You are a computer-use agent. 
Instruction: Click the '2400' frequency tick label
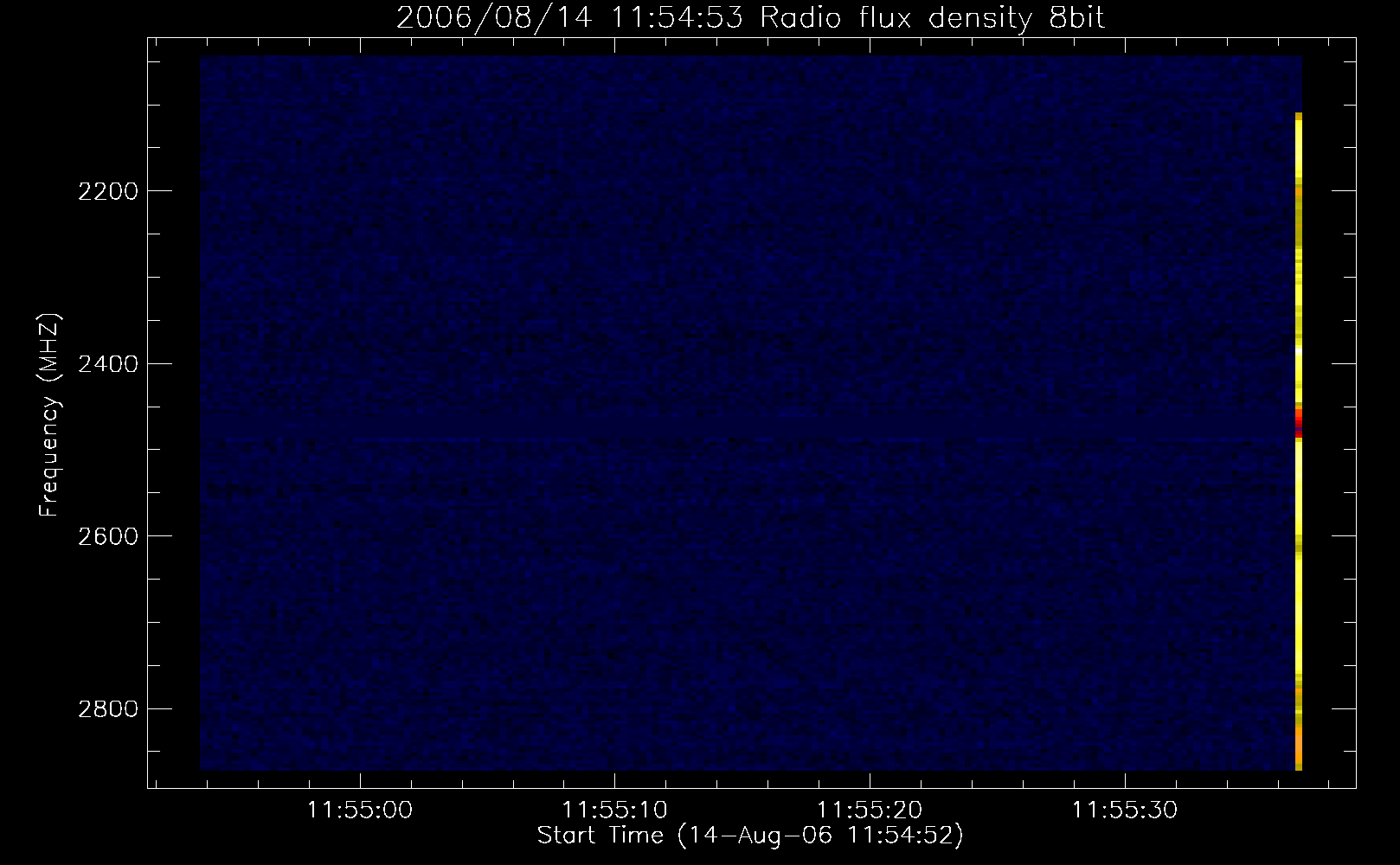point(108,364)
